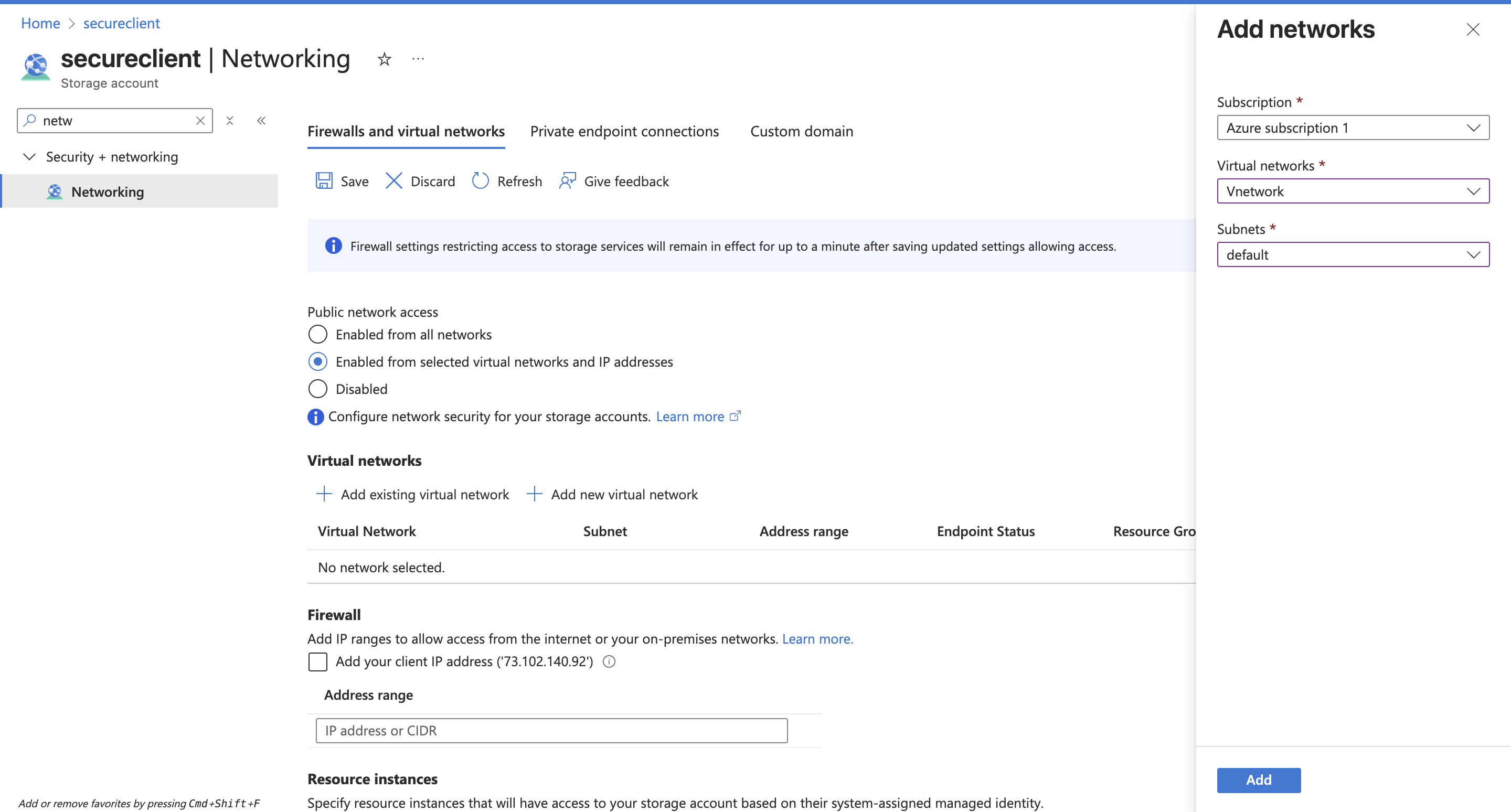
Task: Click the securestorage account globe icon
Action: (36, 67)
